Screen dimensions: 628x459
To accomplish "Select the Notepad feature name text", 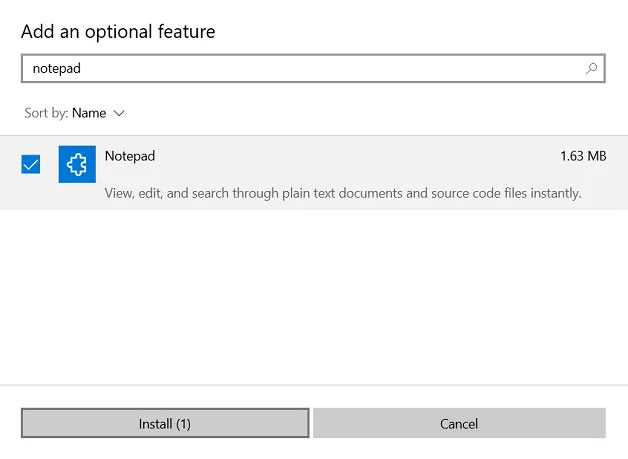I will coord(130,156).
